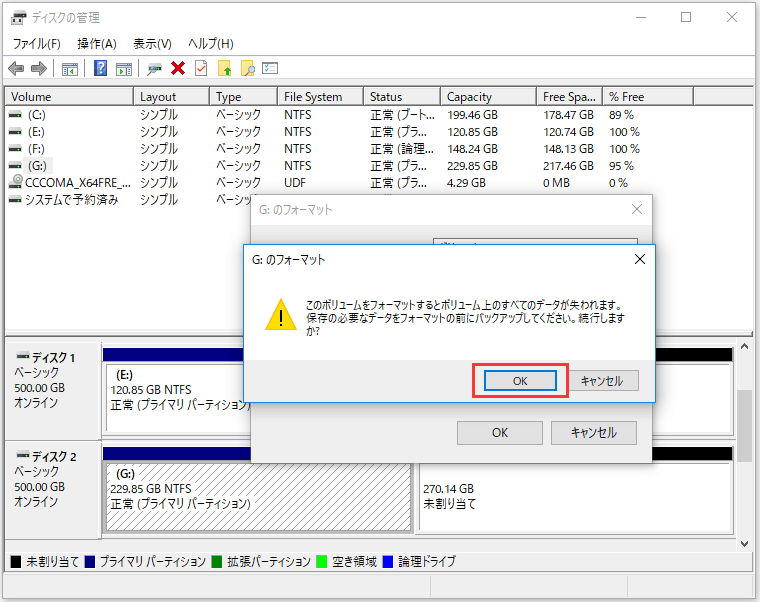Image resolution: width=760 pixels, height=602 pixels.
Task: Confirm format with OK in warning dialog
Action: pyautogui.click(x=520, y=381)
